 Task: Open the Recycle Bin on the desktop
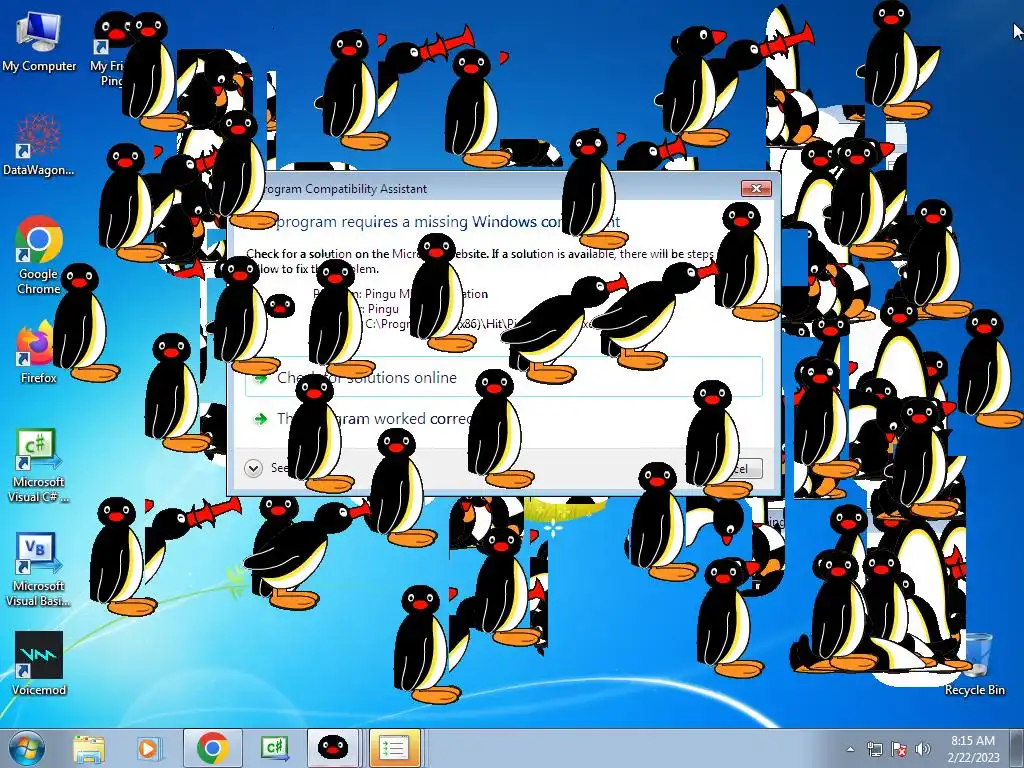974,665
